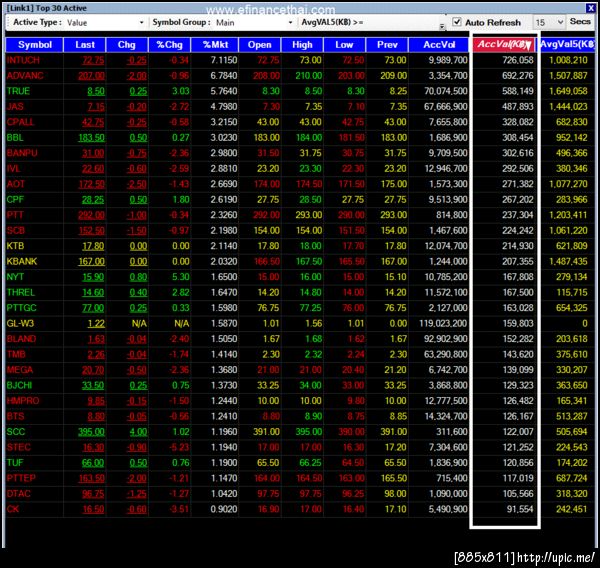This screenshot has height=568, width=600.
Task: Sort by the %Mkt column header
Action: [x=215, y=45]
